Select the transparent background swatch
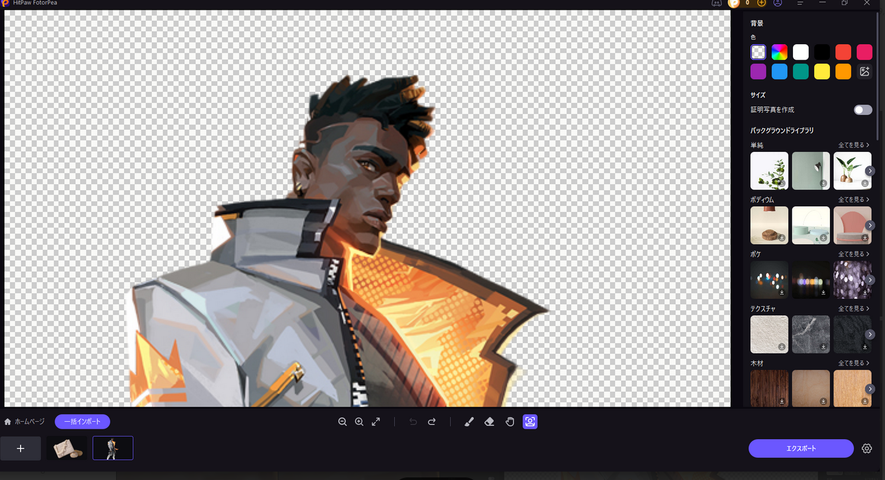The height and width of the screenshot is (480, 885). click(x=758, y=52)
